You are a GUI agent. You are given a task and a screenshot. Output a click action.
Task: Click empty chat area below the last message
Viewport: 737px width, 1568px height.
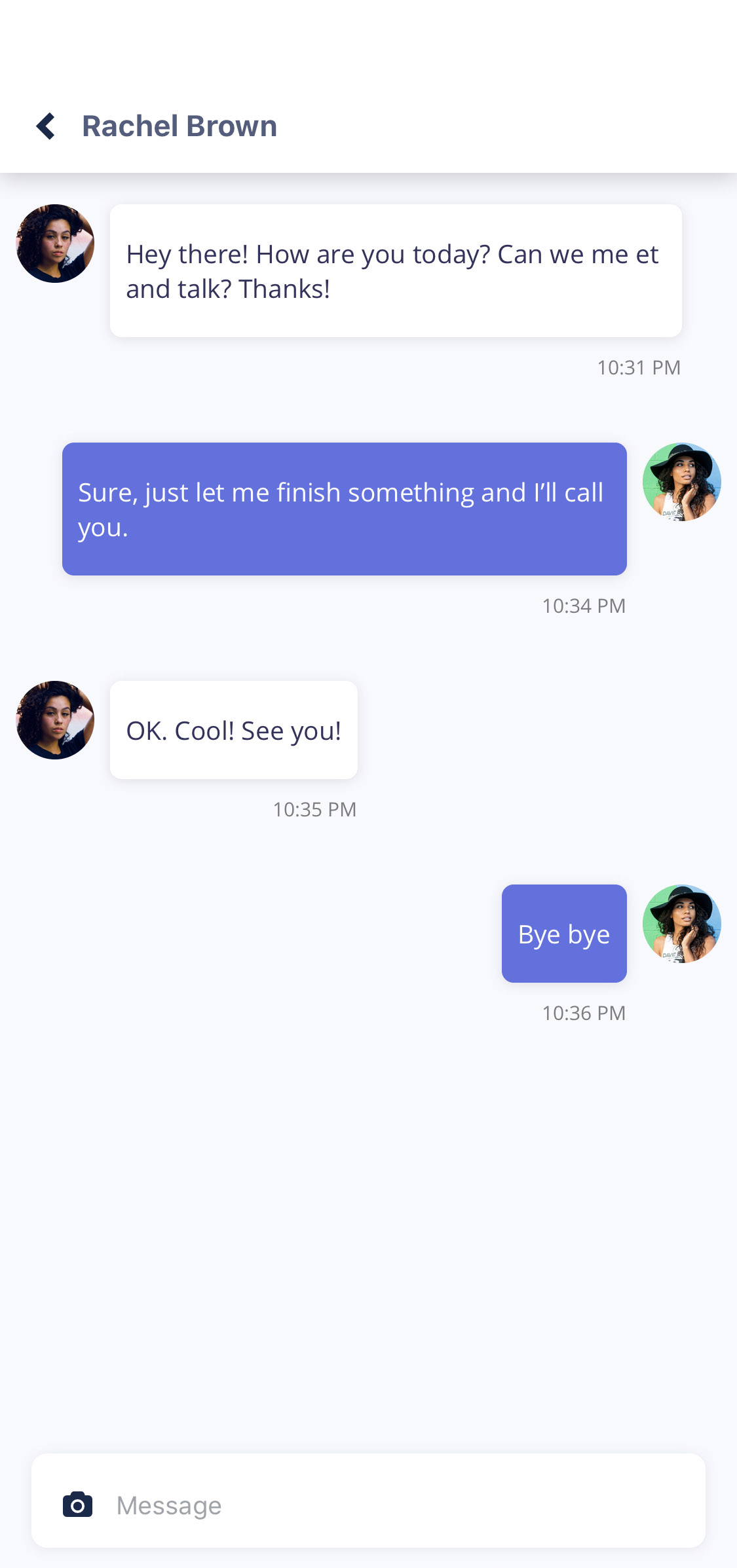pyautogui.click(x=368, y=1231)
